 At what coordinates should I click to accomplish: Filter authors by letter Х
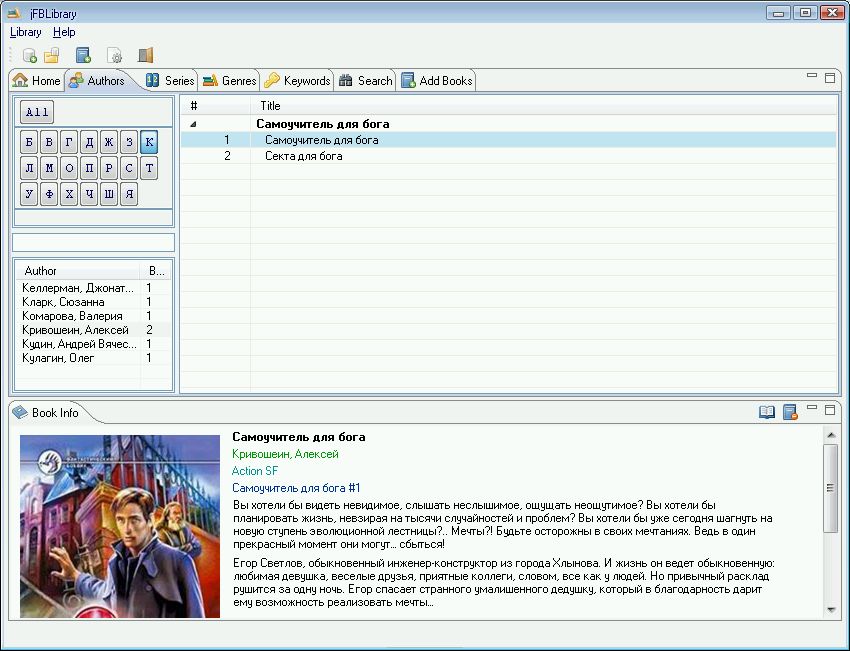click(x=69, y=194)
